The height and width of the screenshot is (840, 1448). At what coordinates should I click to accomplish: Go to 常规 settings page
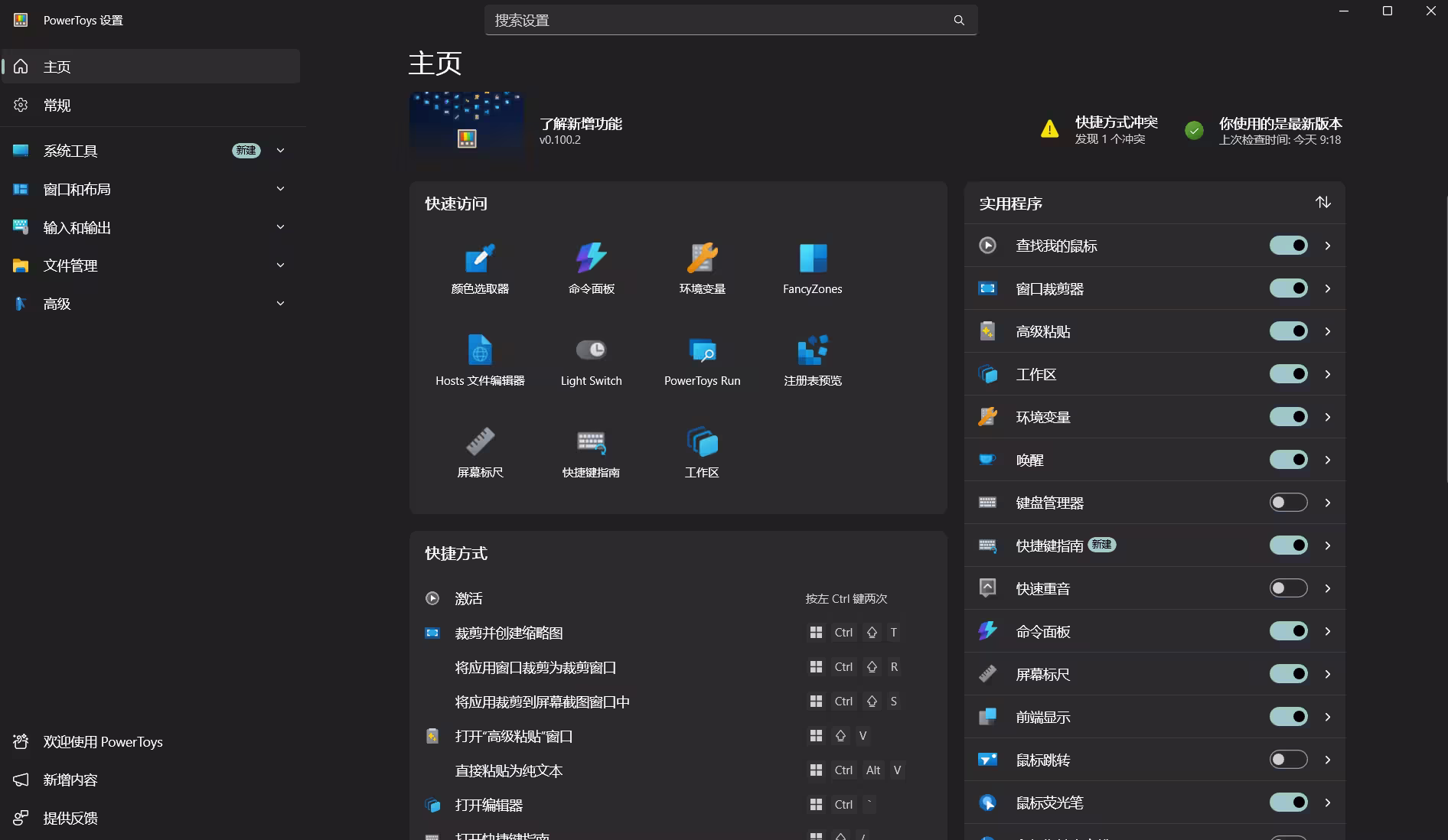pos(152,105)
